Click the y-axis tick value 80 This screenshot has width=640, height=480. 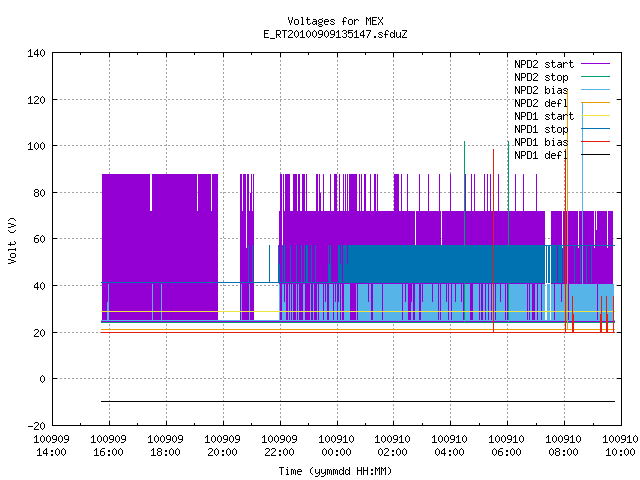pos(39,193)
